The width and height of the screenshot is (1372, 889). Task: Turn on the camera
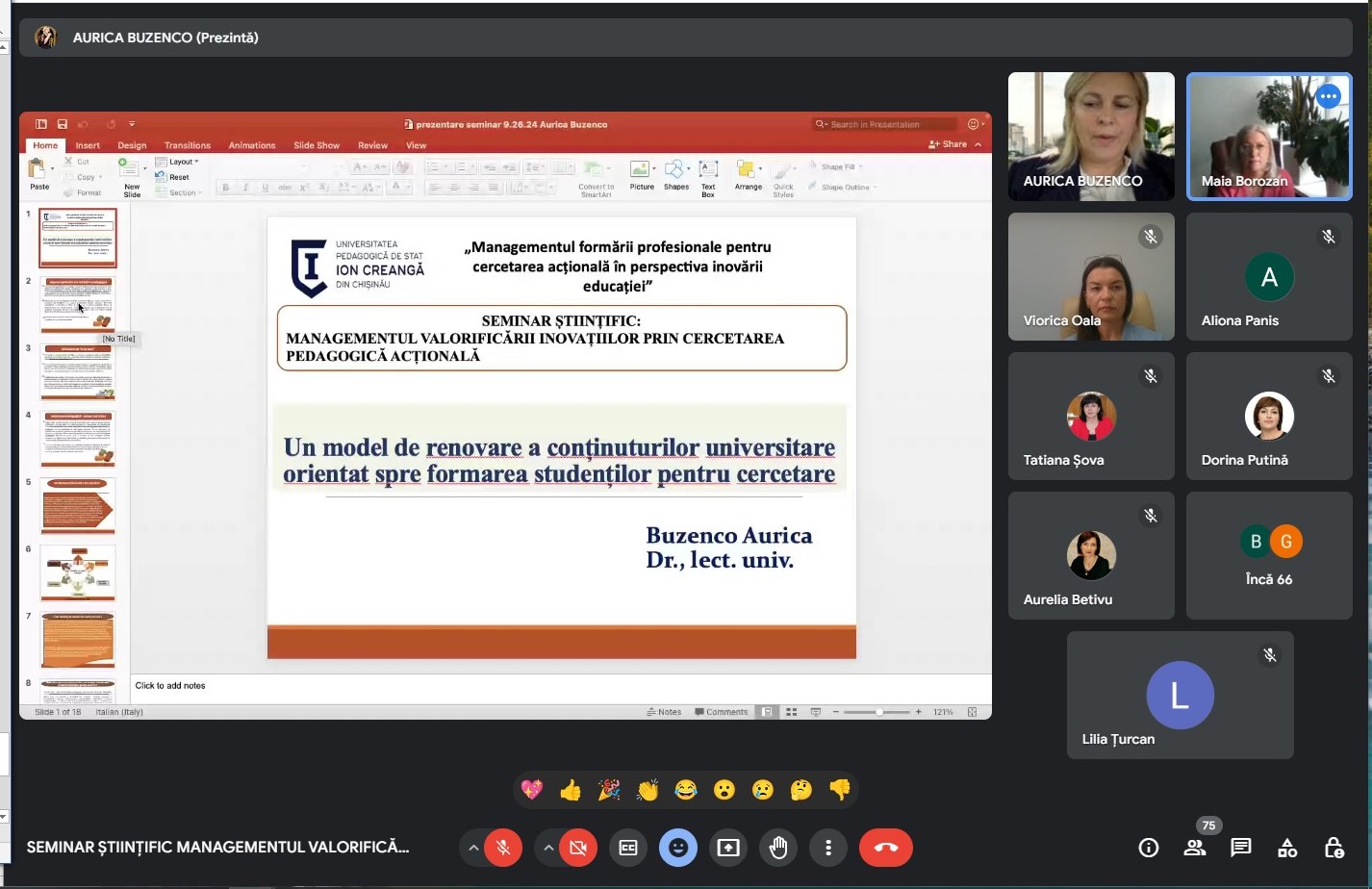pos(578,848)
